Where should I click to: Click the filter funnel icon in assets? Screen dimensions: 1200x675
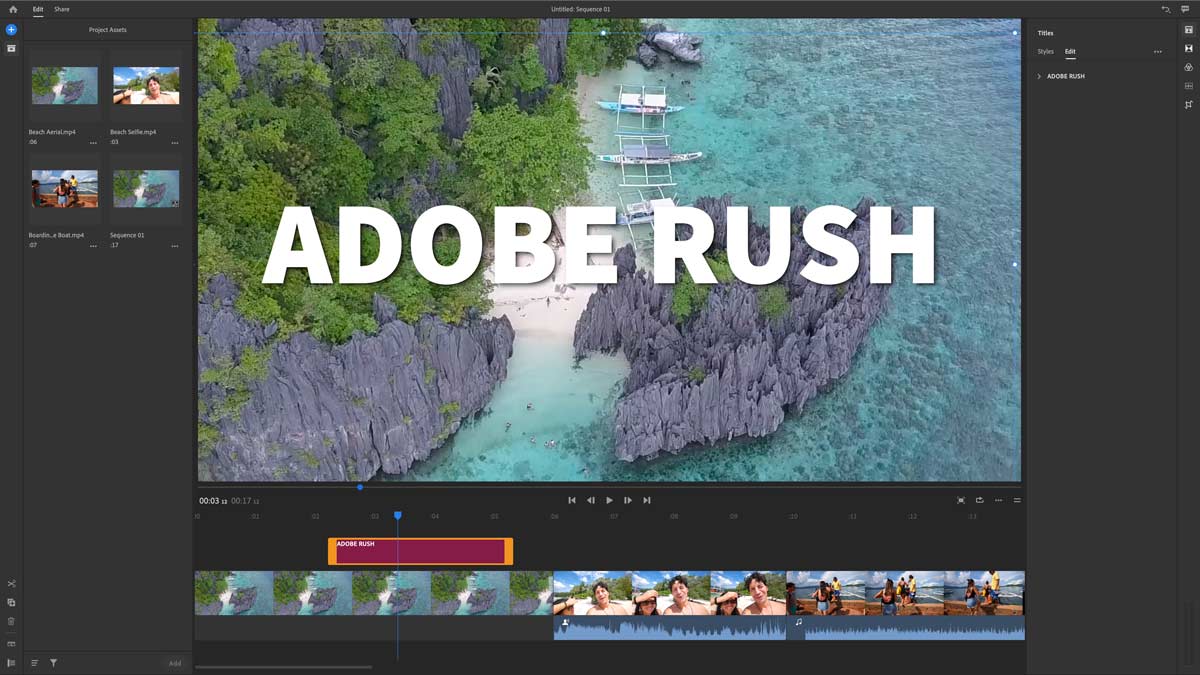click(53, 663)
